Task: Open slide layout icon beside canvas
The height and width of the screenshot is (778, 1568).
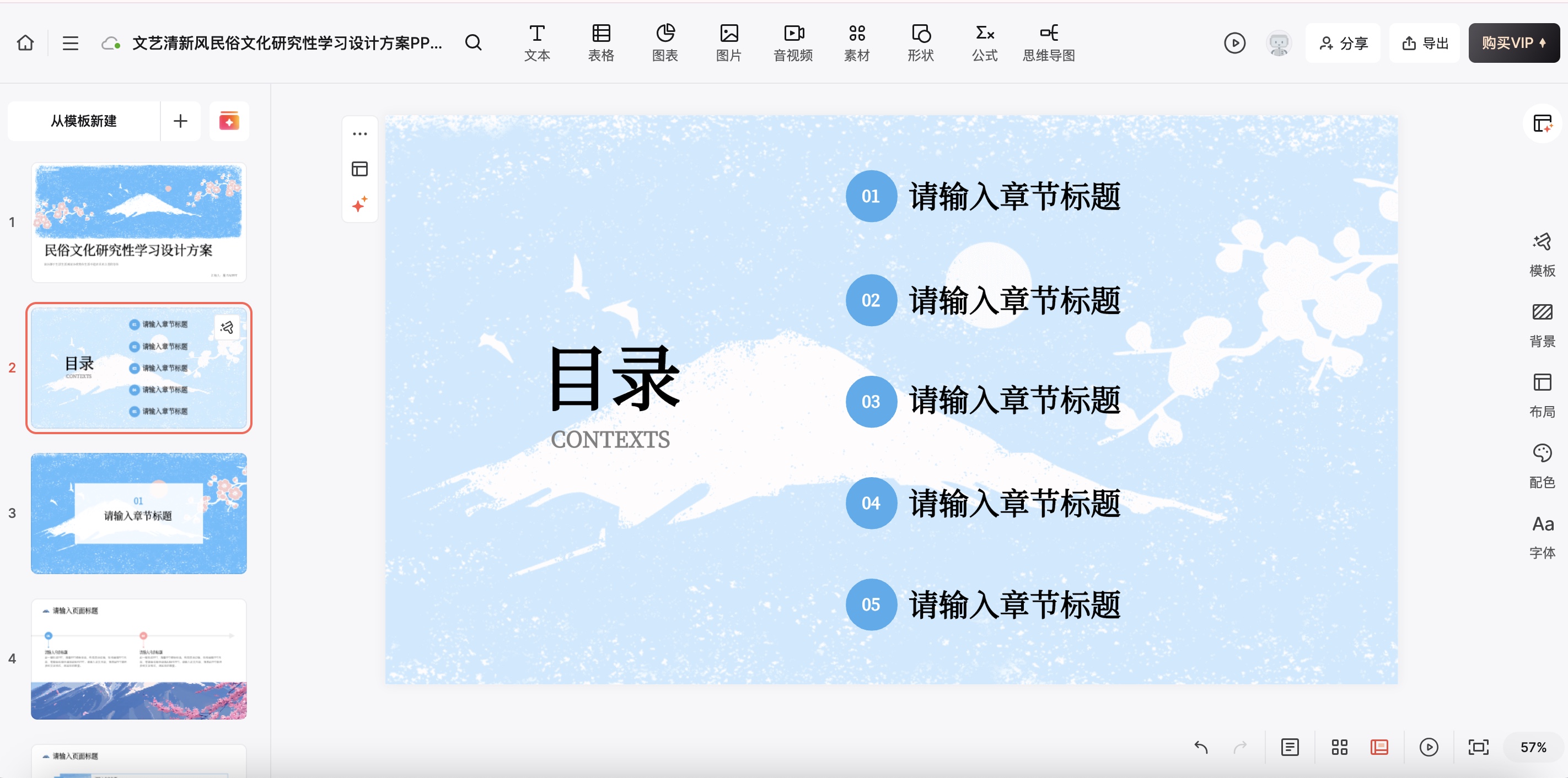Action: coord(359,169)
